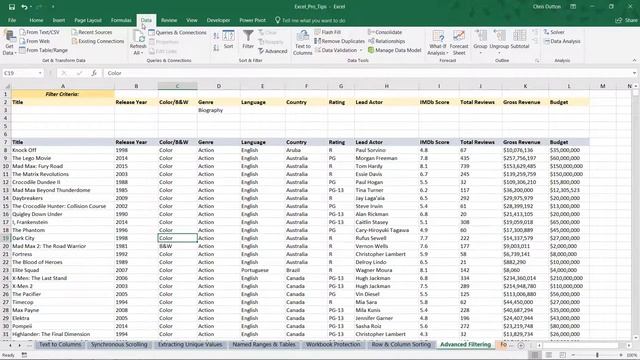Screen dimensions: 640x360
Task: Click the Biography criteria cell
Action: 219,110
